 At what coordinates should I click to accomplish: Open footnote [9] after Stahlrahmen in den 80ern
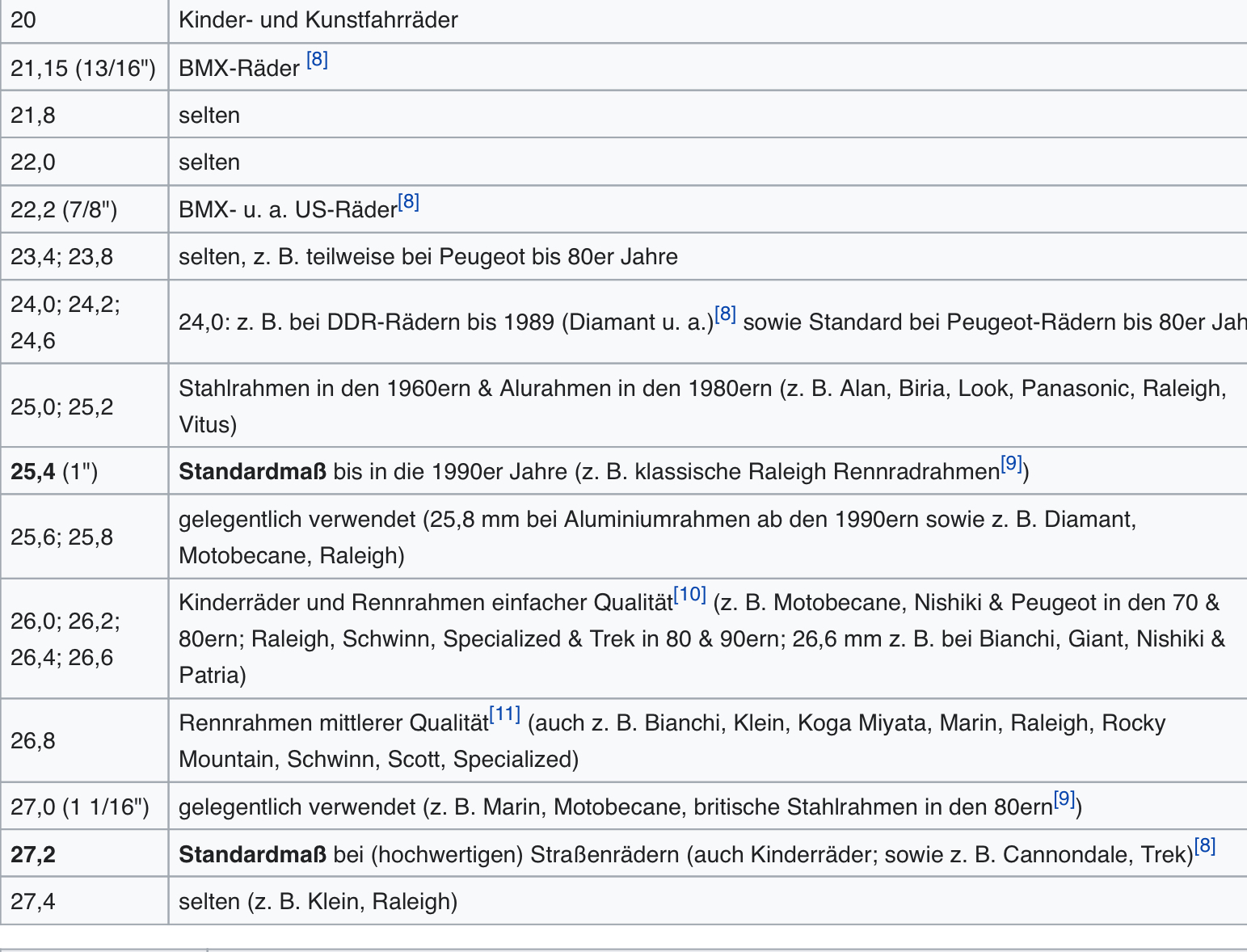[x=1064, y=799]
